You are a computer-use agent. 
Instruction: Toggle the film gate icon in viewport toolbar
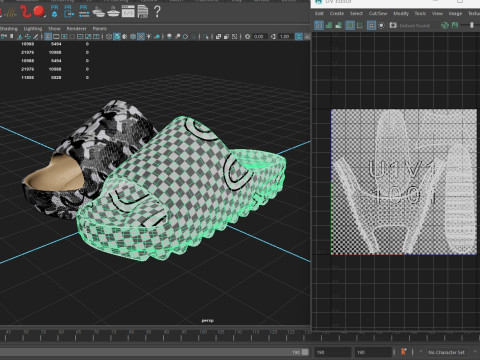tap(56, 37)
